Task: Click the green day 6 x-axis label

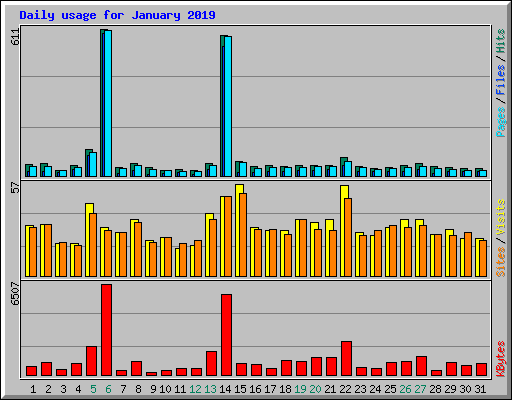Action: [108, 389]
